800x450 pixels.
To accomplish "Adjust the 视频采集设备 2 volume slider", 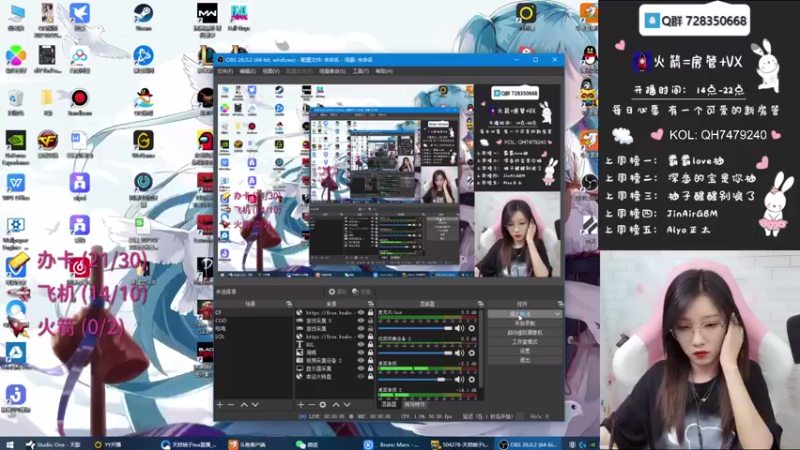I will (x=415, y=353).
